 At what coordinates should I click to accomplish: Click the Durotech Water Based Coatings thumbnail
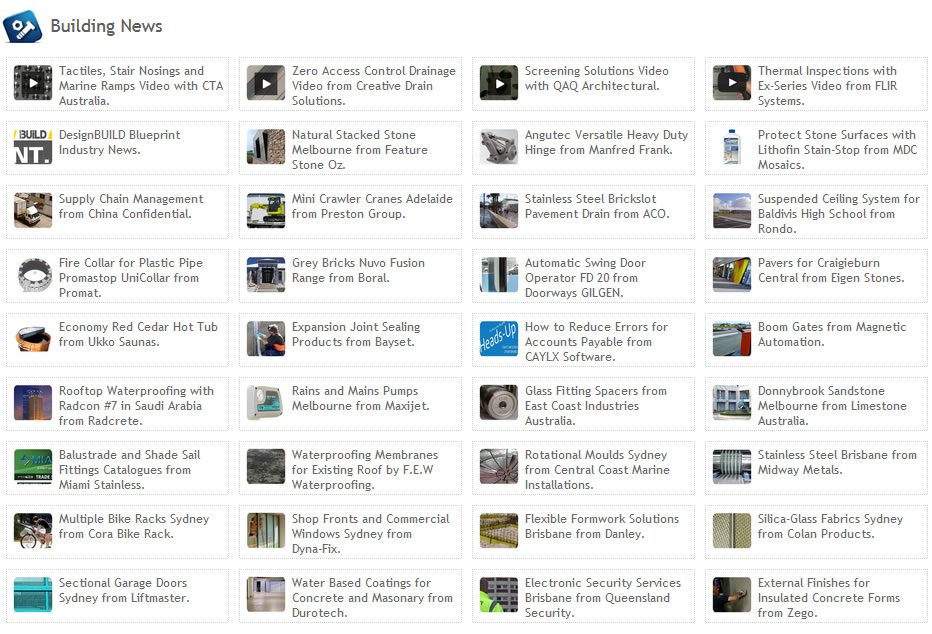pos(266,594)
